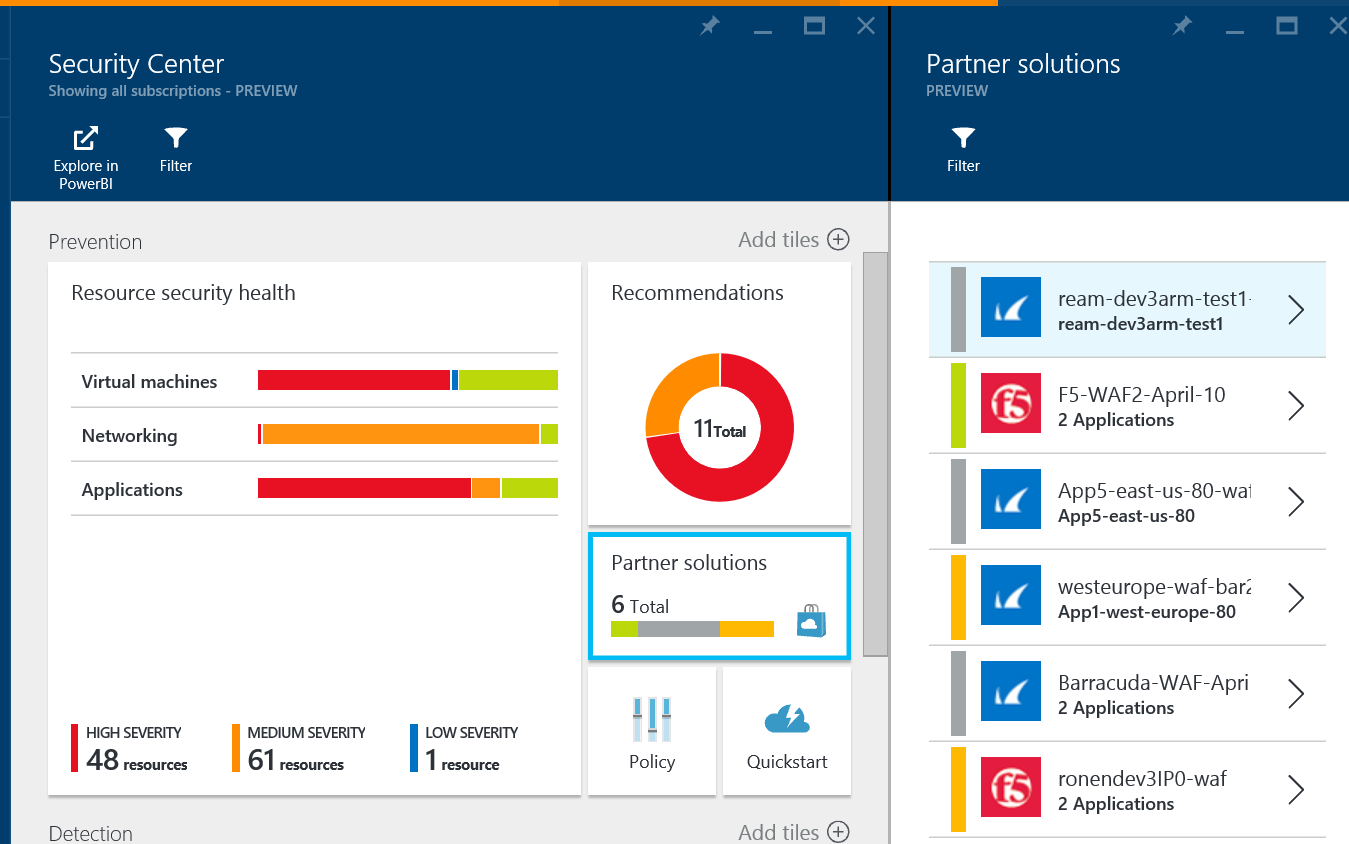Open Filter in Partner solutions blade

click(963, 149)
